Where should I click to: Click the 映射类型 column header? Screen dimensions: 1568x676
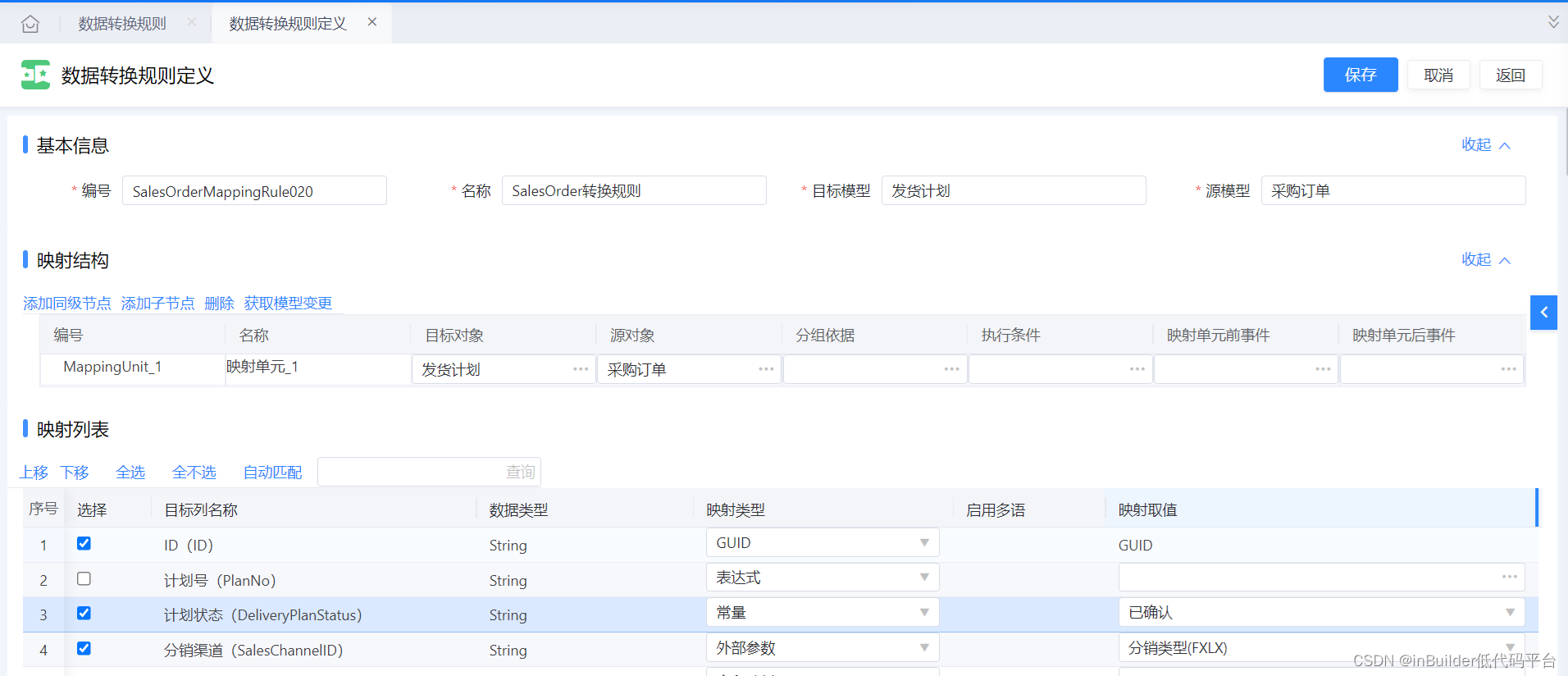click(x=736, y=510)
